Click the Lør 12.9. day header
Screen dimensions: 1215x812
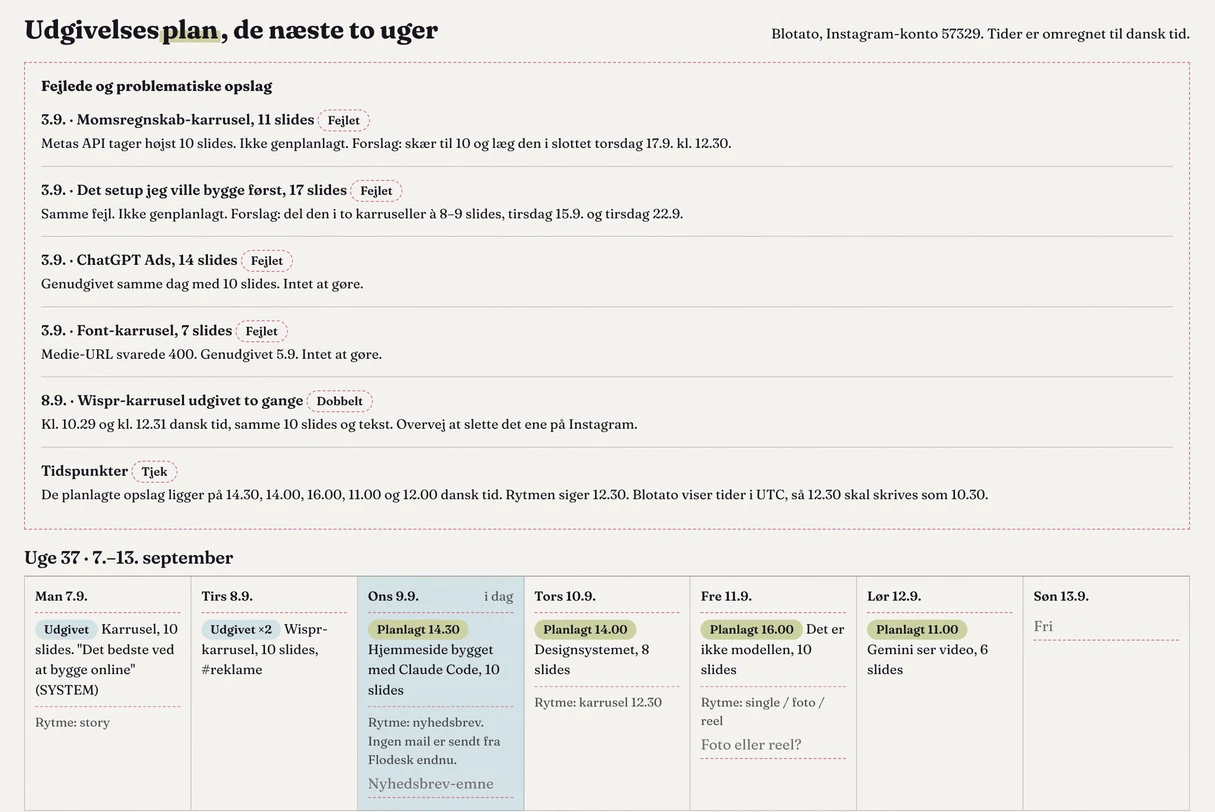click(894, 596)
